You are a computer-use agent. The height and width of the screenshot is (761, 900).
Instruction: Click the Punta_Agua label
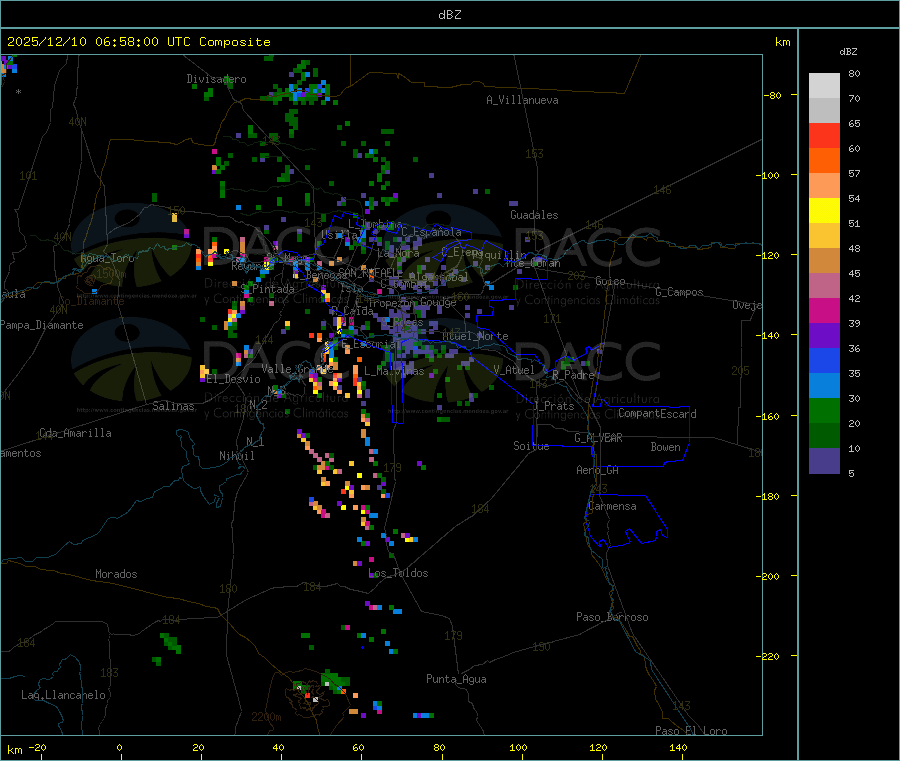click(456, 679)
